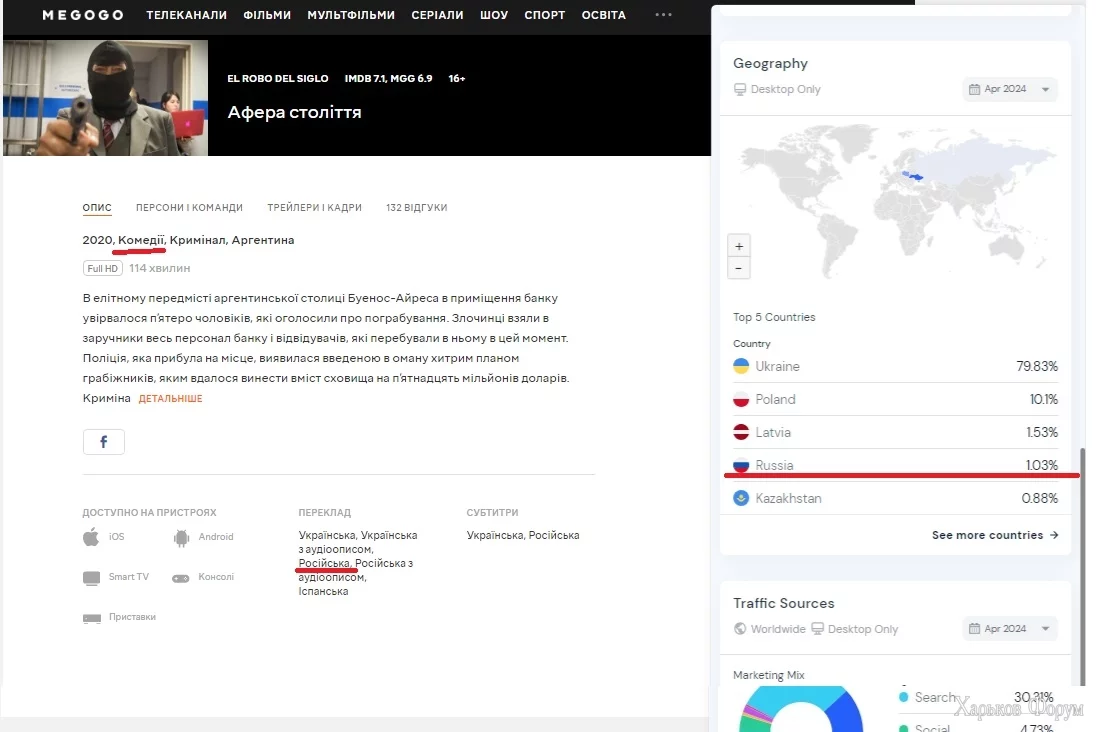The image size is (1096, 732).
Task: Open the ОСВІТА menu item
Action: pyautogui.click(x=604, y=15)
